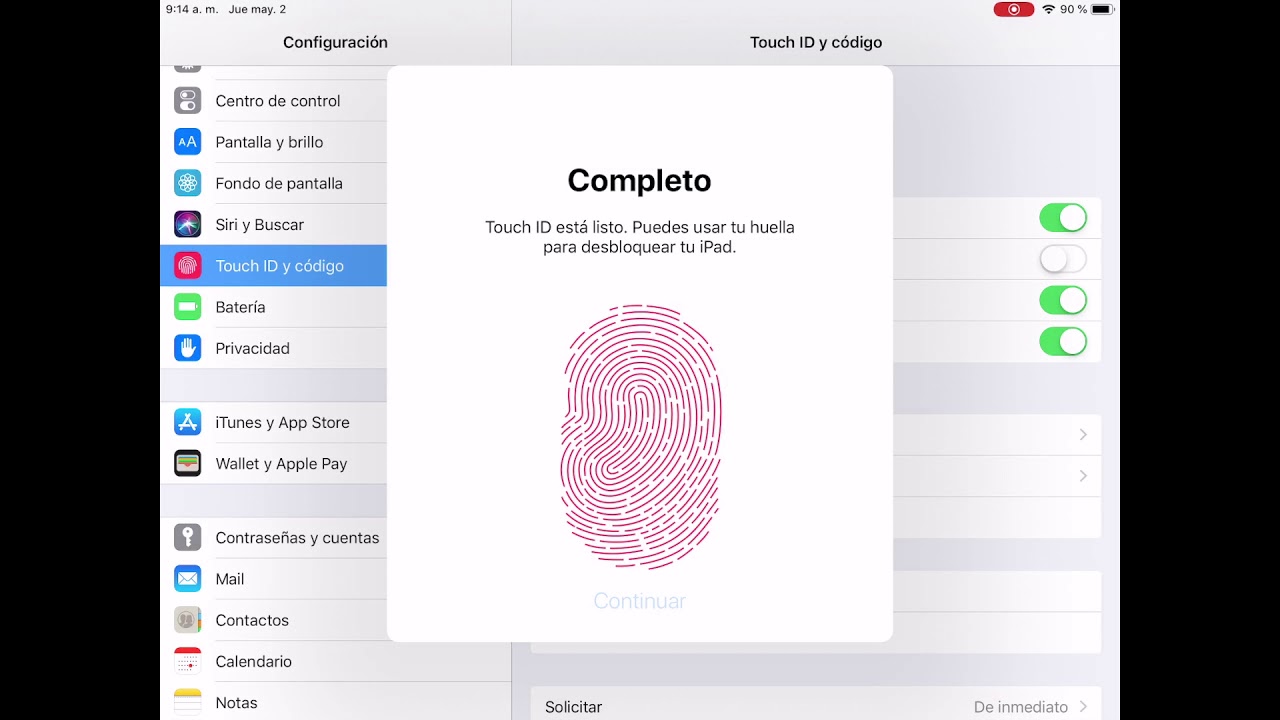The height and width of the screenshot is (720, 1280).
Task: Tap the Pantalla y brillo AA icon
Action: coord(187,142)
